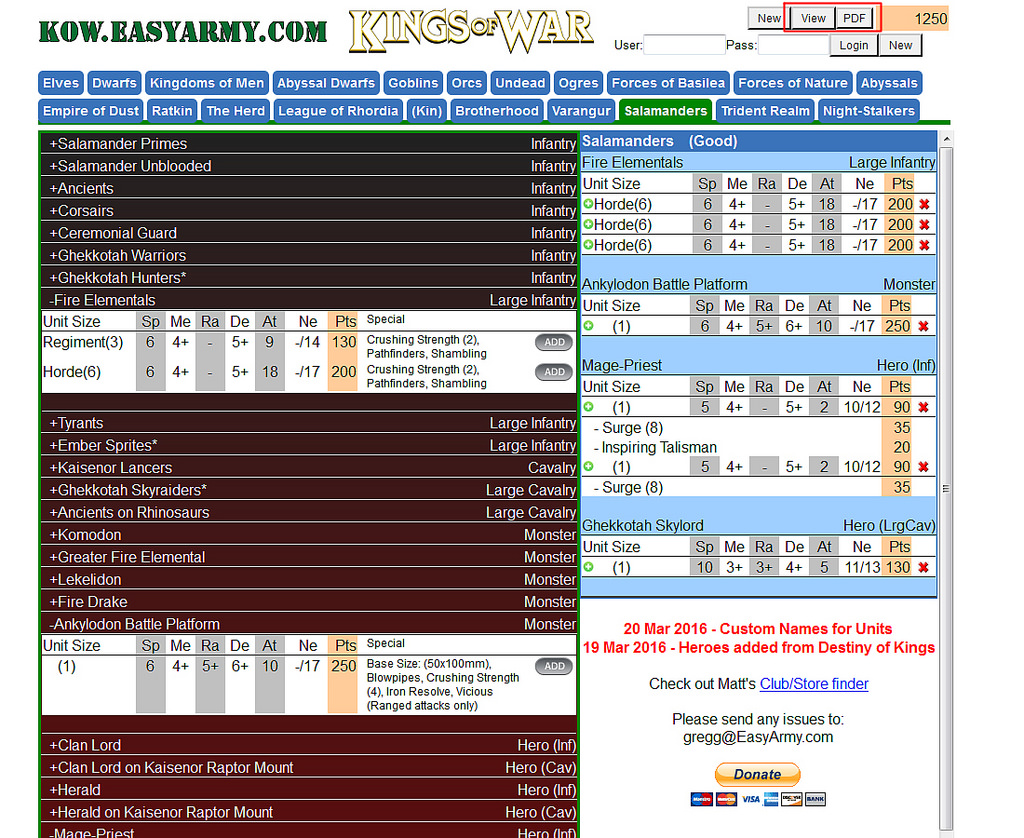Remove the Mage-Priest with Inspiring Talisman
Viewport: 1024px width, 838px height.
click(924, 408)
